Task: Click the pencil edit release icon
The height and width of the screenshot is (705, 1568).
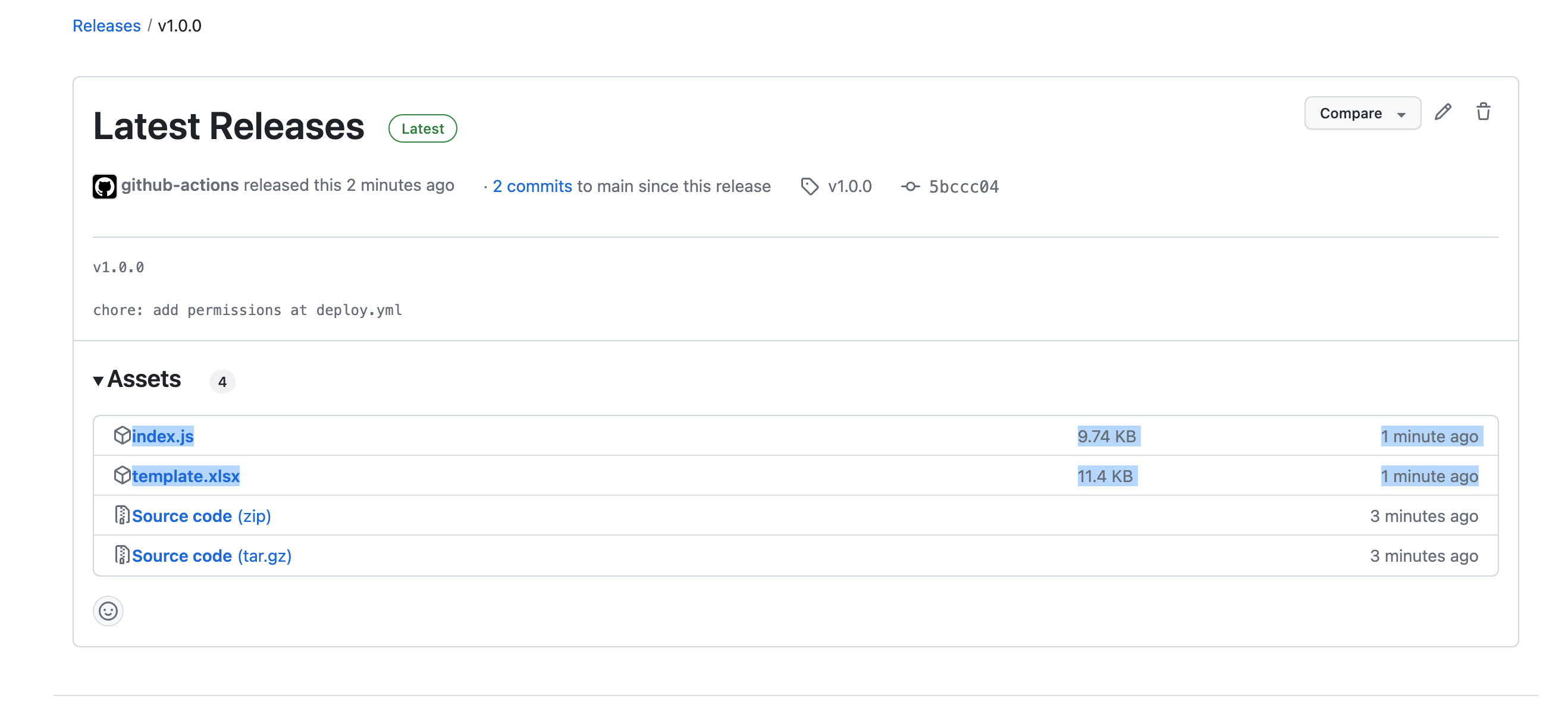Action: tap(1442, 112)
